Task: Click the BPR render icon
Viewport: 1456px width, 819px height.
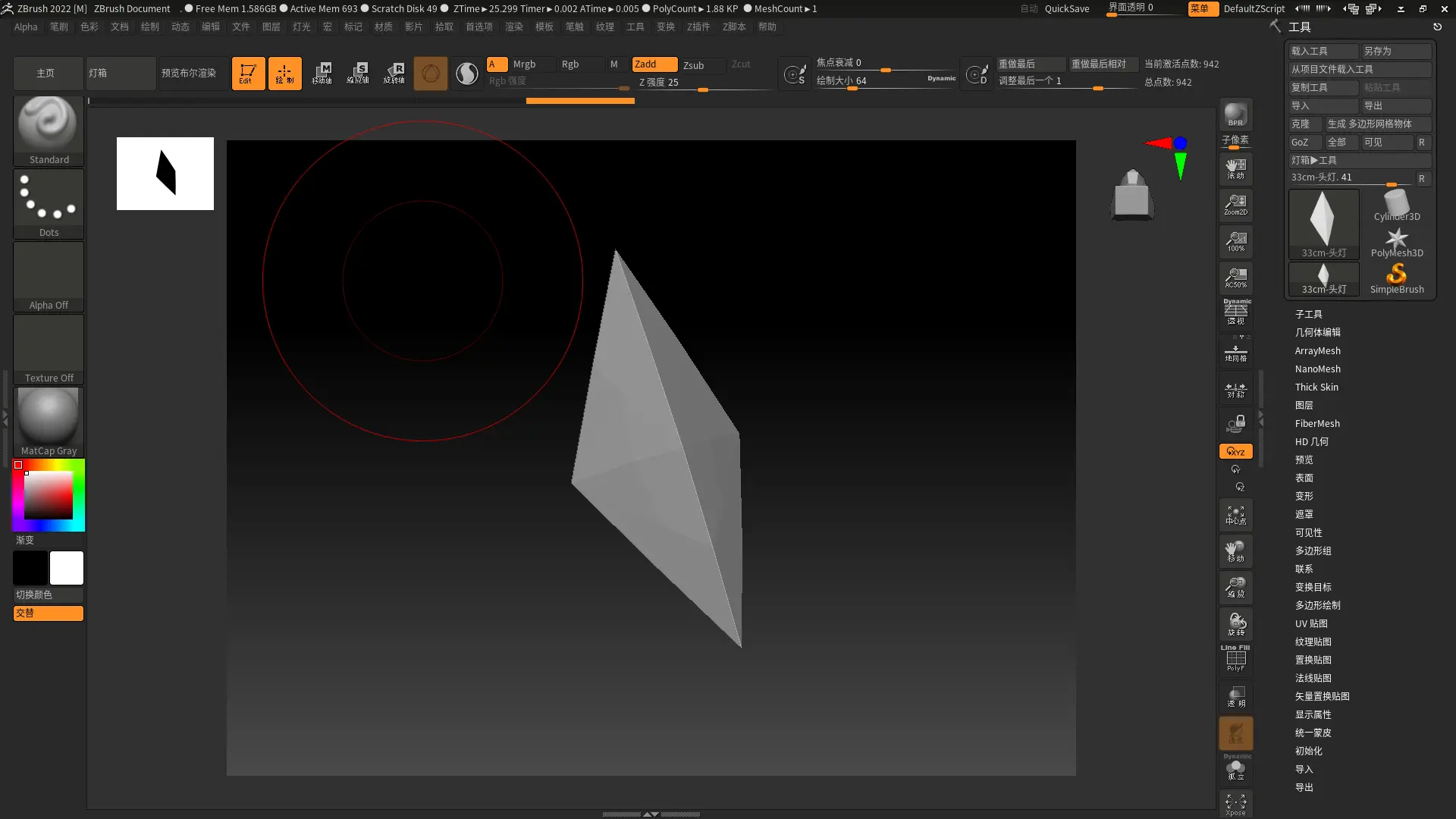Action: click(1235, 115)
